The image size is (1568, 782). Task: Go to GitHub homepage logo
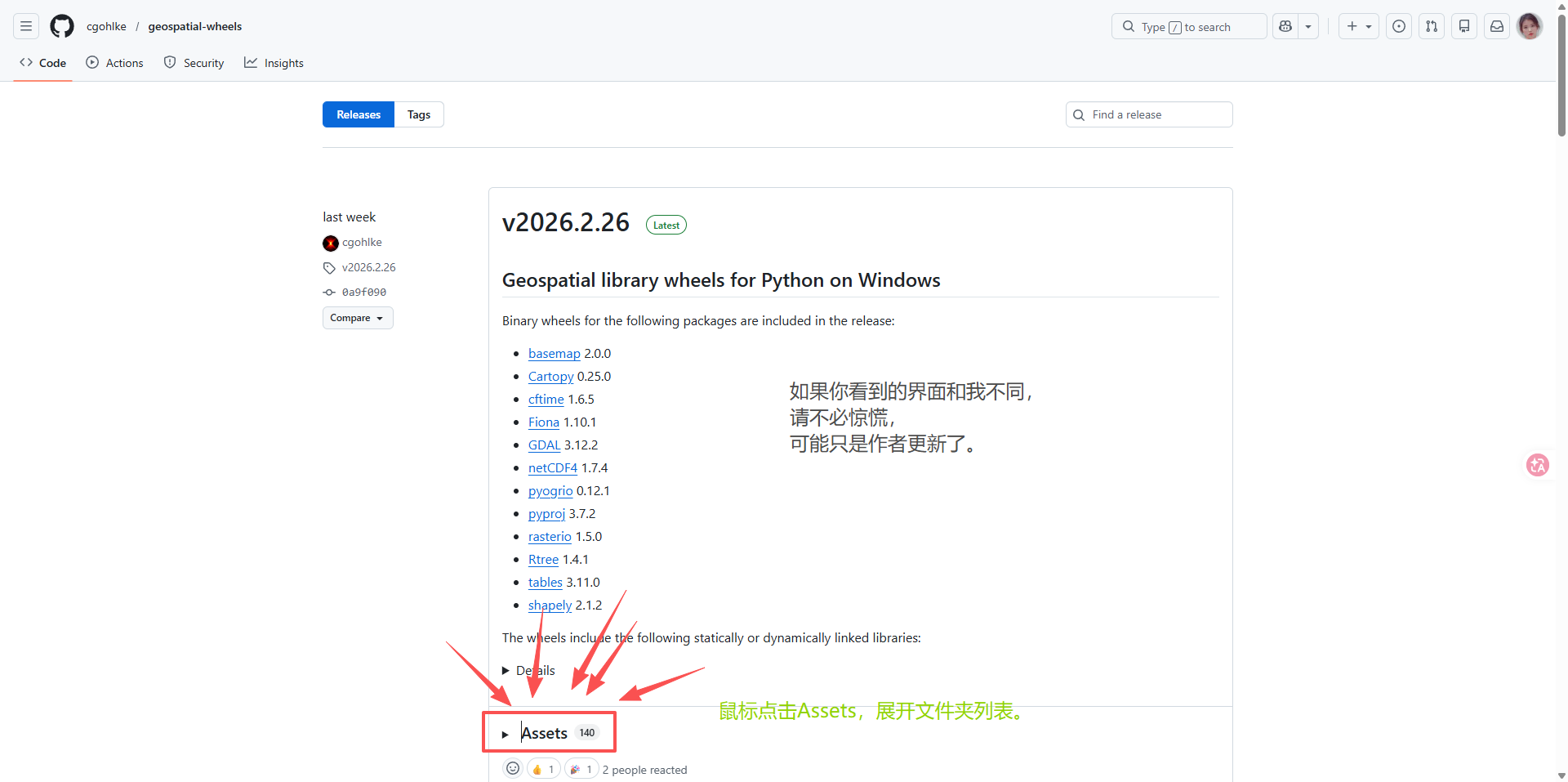(x=62, y=26)
